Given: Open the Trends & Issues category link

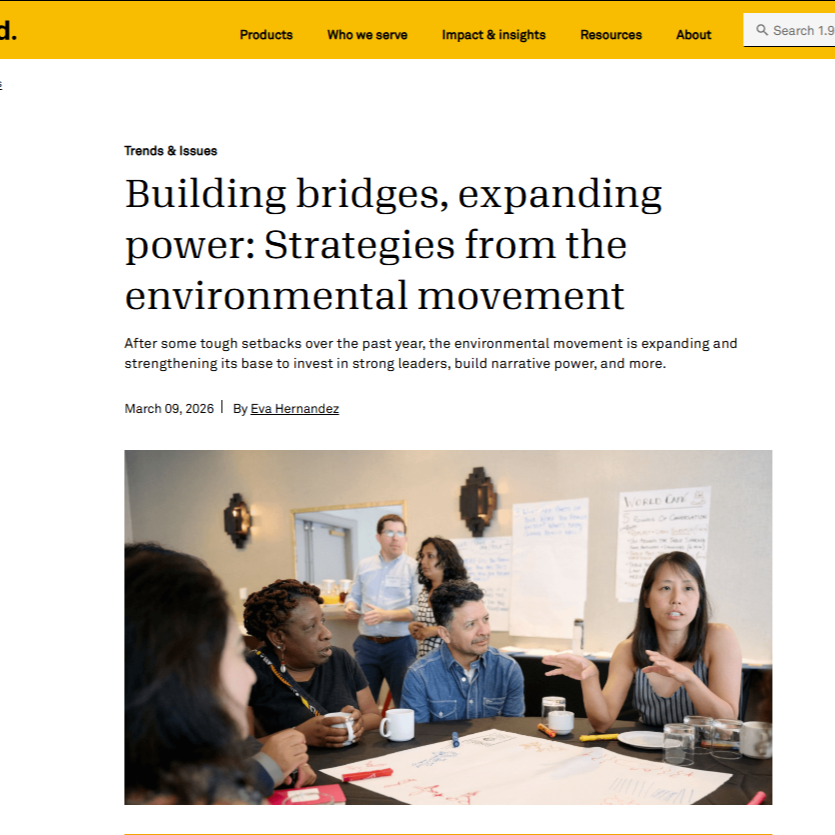Looking at the screenshot, I should click(170, 151).
